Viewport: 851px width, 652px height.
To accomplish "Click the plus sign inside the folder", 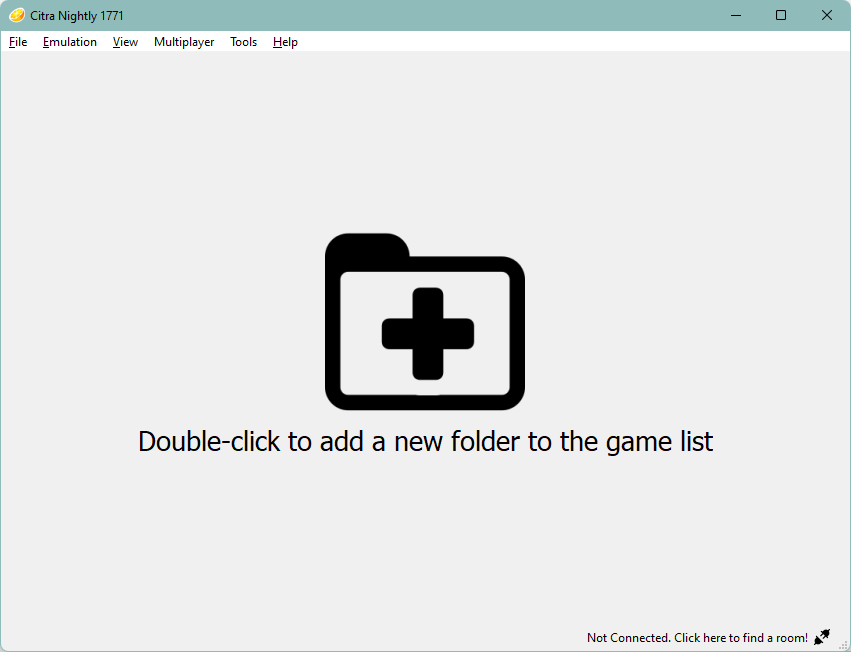I will point(428,334).
